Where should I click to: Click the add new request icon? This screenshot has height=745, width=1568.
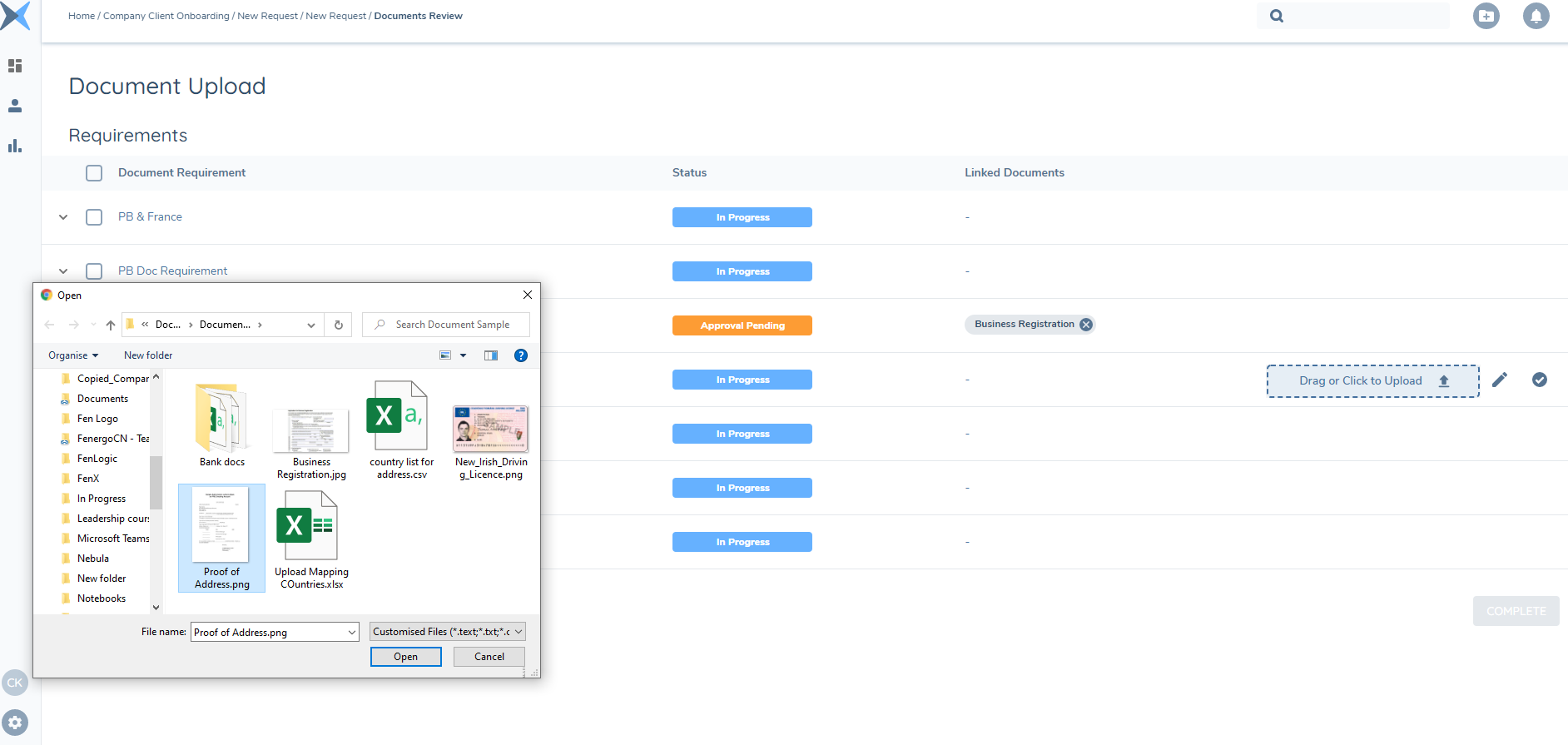[x=1486, y=16]
